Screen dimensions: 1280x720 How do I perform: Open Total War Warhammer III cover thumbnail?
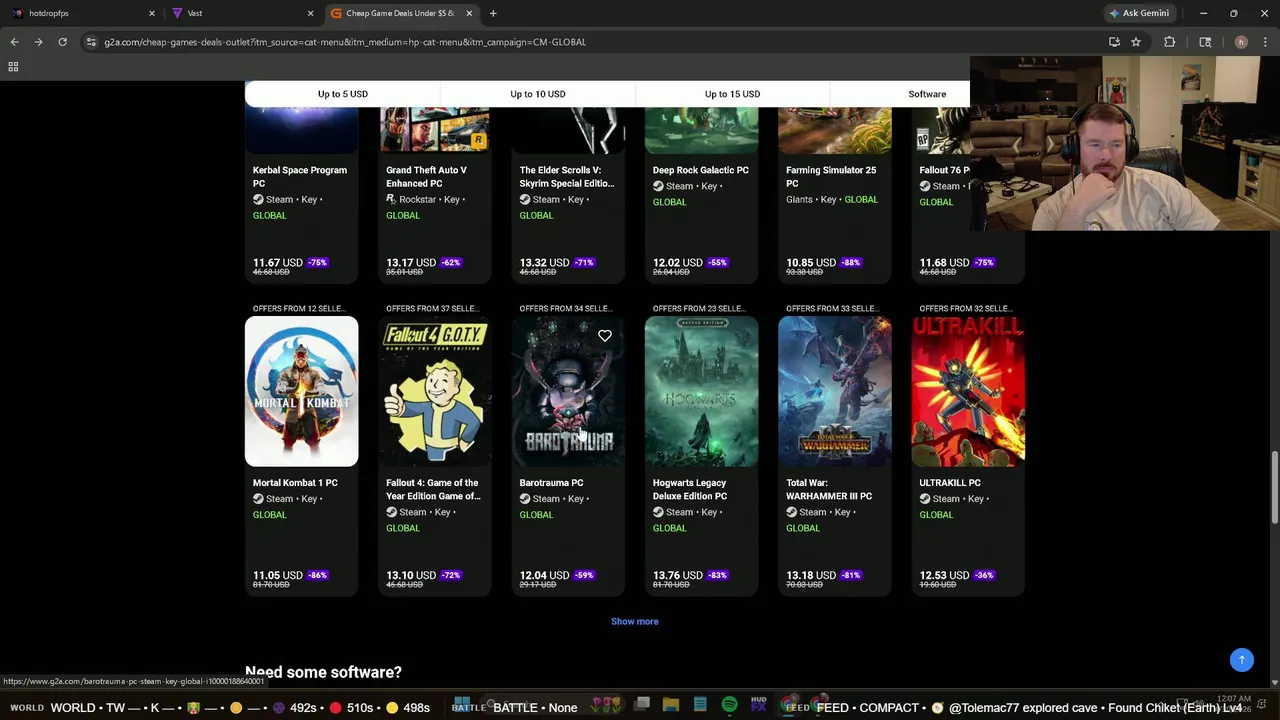(835, 392)
